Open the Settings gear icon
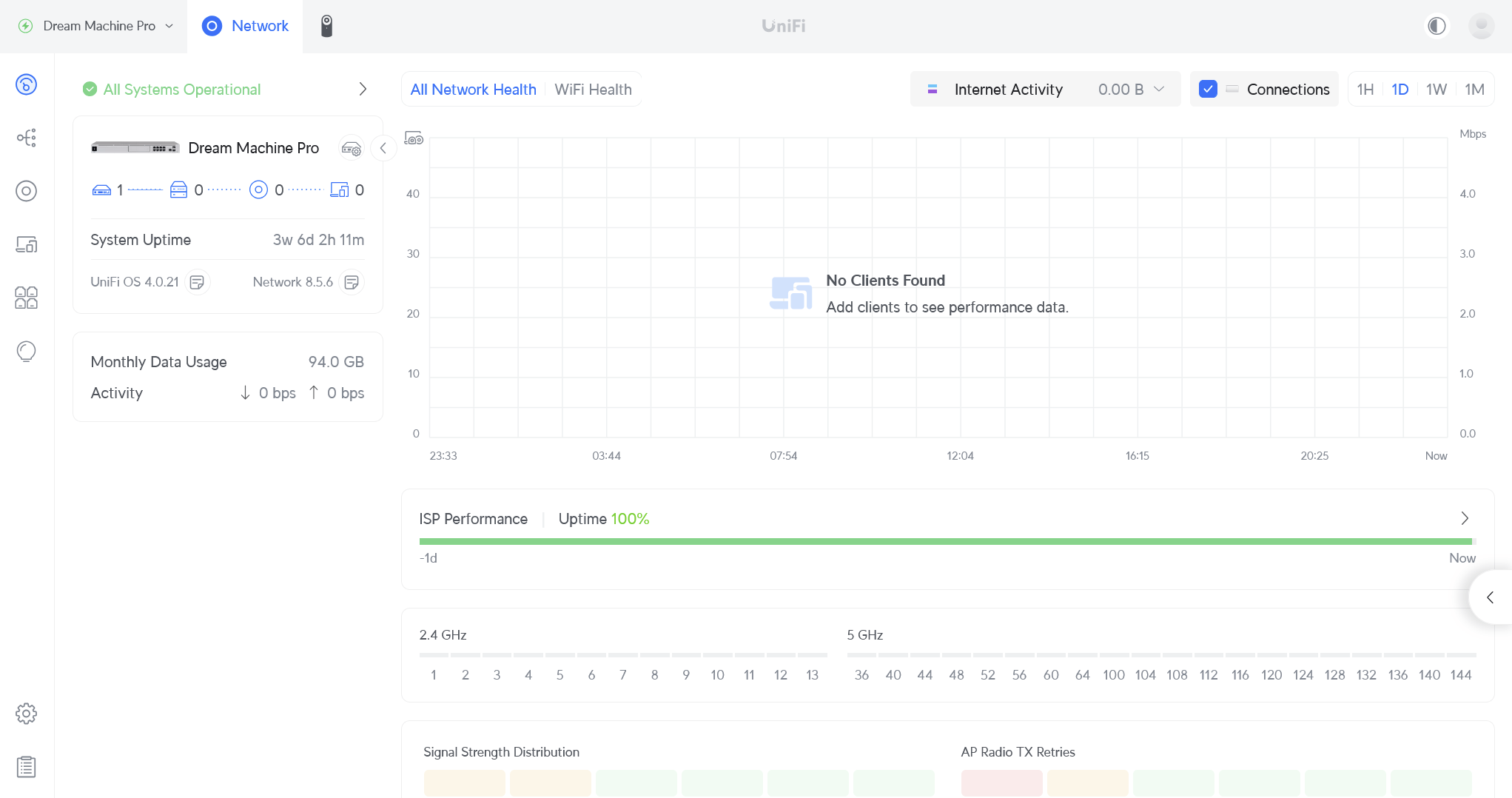This screenshot has width=1512, height=798. [26, 714]
